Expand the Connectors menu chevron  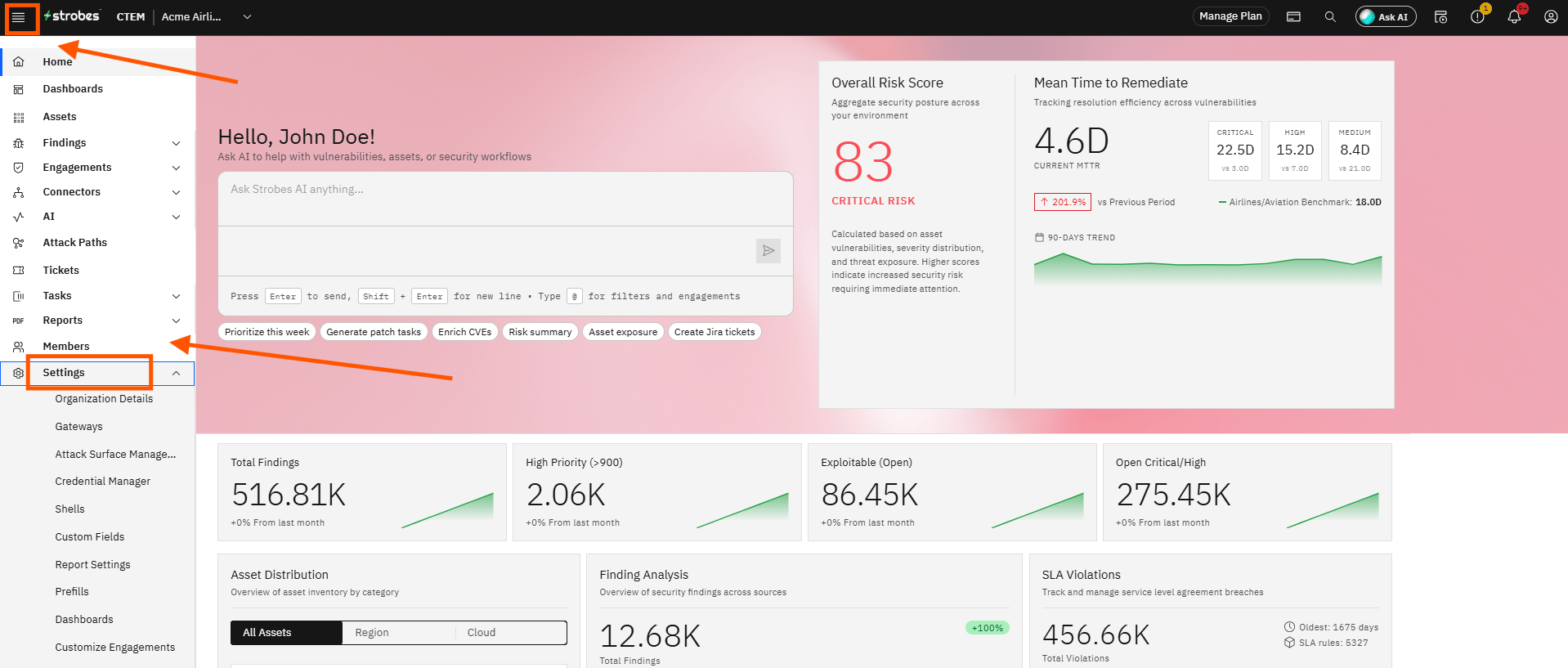(x=176, y=192)
